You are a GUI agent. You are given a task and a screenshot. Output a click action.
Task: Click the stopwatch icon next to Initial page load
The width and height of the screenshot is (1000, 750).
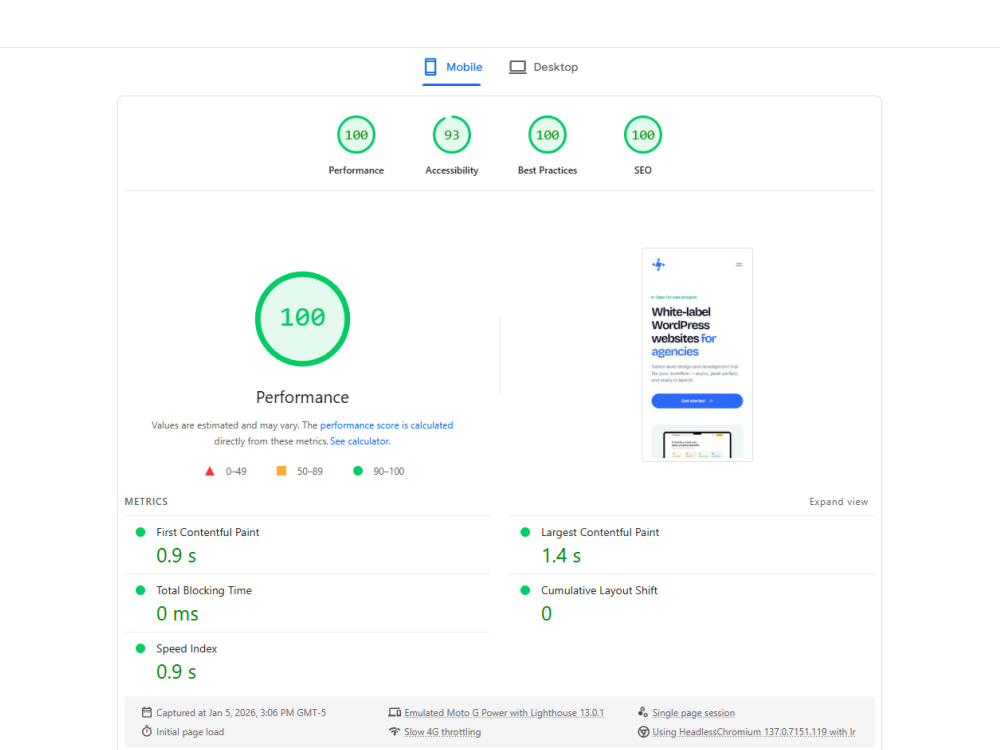point(147,732)
